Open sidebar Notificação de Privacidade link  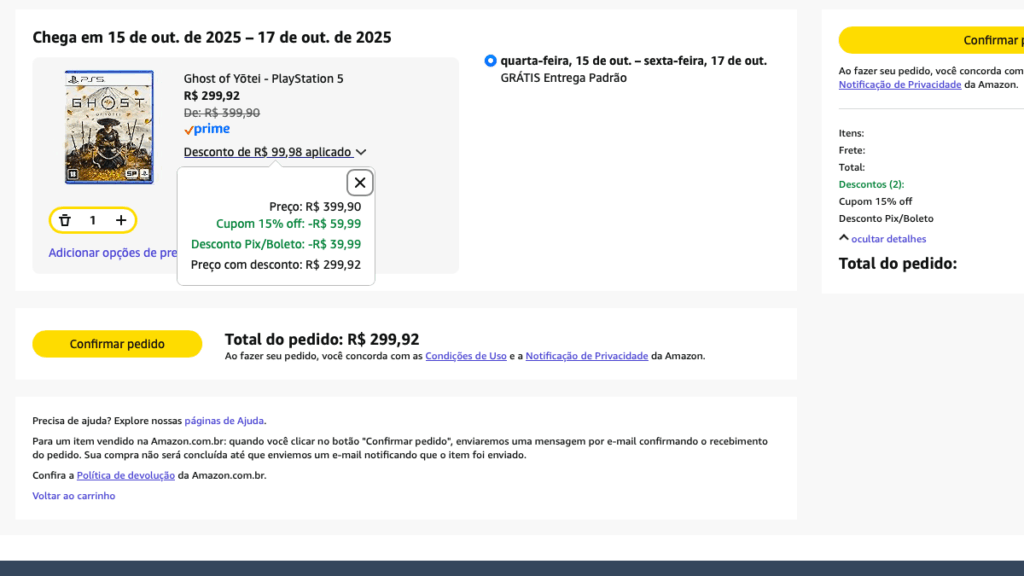pos(900,85)
